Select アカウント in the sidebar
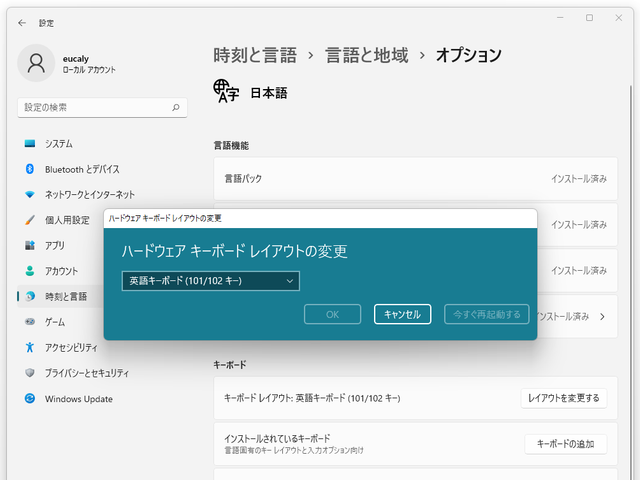Screen dimensions: 640x480 coord(60,271)
